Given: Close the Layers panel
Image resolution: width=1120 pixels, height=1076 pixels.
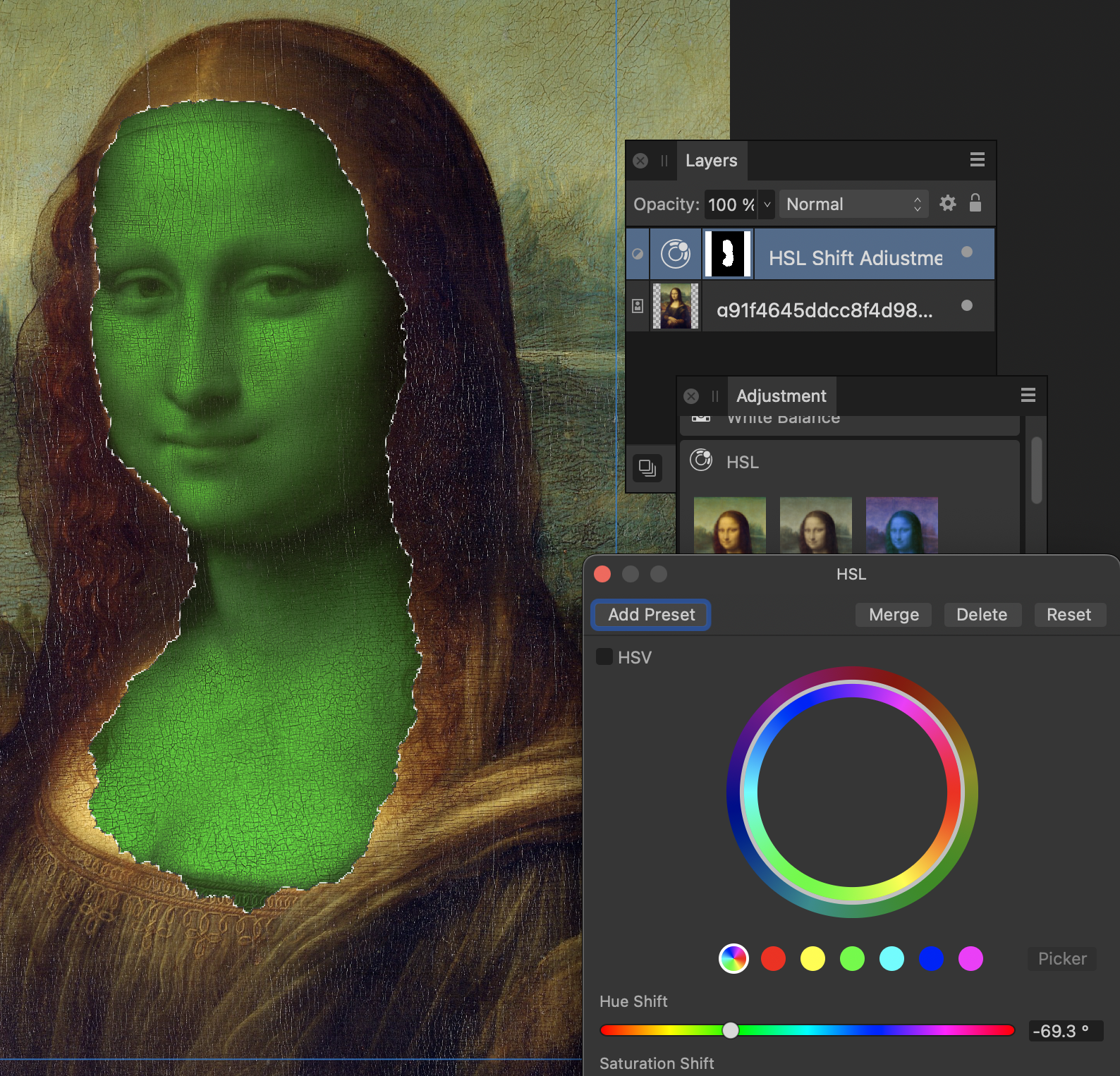Looking at the screenshot, I should [x=640, y=161].
